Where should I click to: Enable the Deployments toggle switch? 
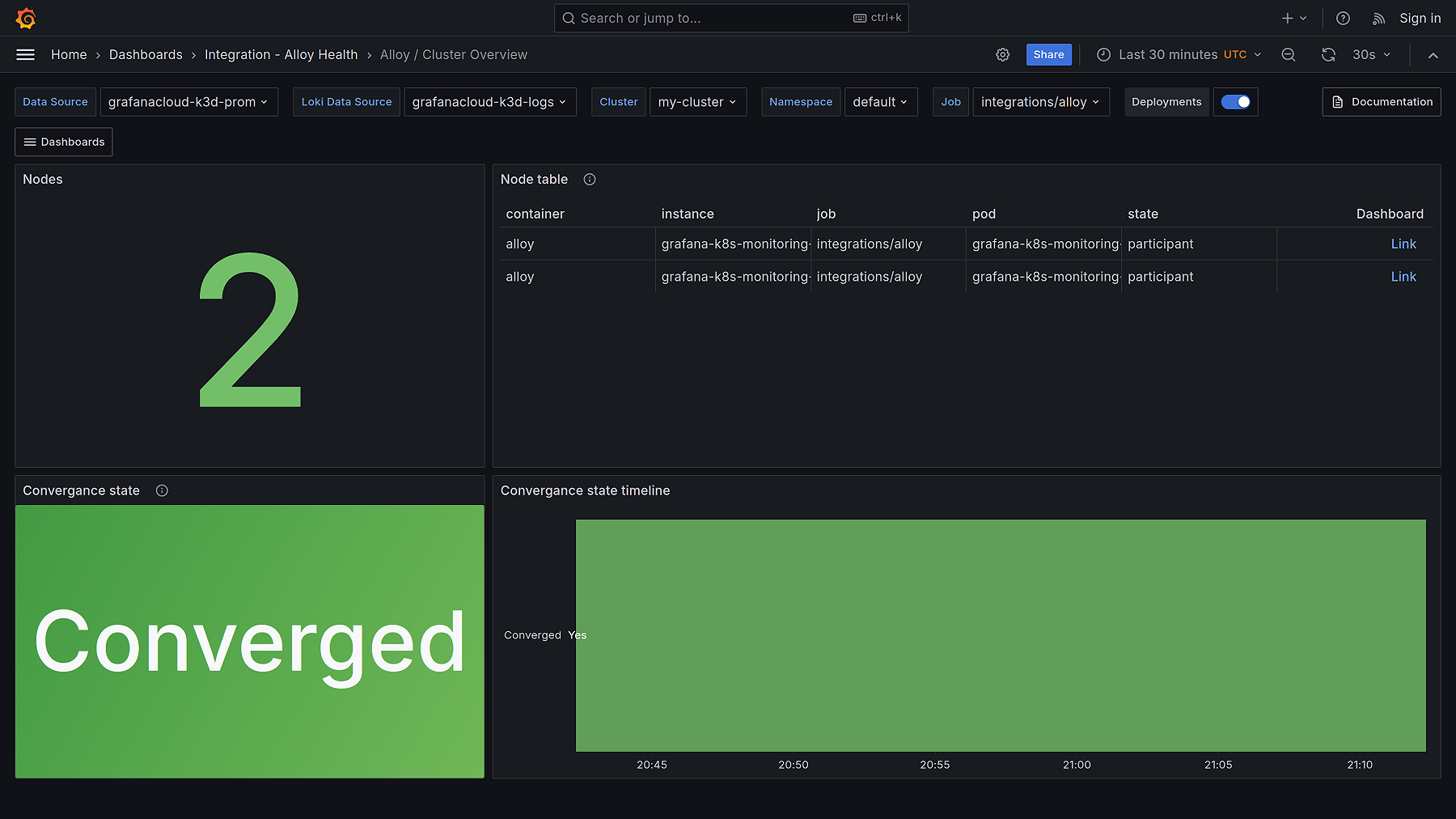pyautogui.click(x=1235, y=102)
